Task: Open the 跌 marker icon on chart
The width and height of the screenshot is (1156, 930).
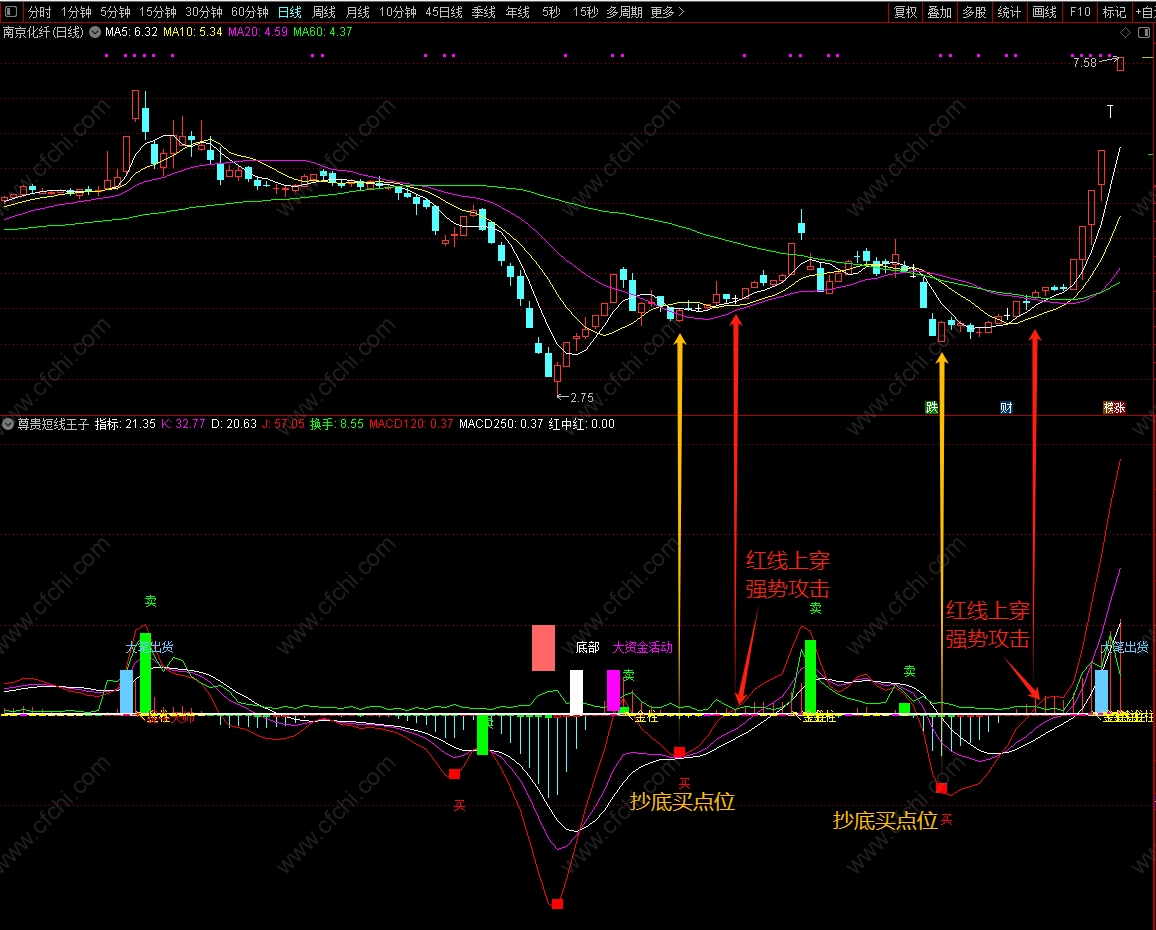Action: tap(932, 408)
